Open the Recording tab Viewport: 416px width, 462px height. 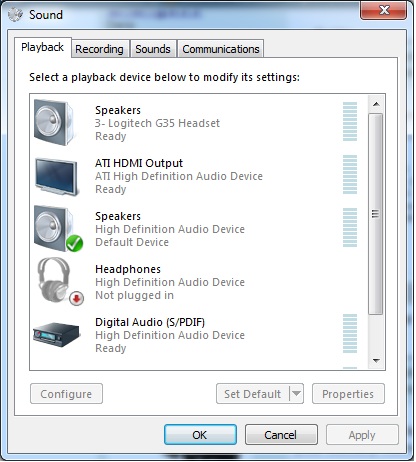[99, 49]
